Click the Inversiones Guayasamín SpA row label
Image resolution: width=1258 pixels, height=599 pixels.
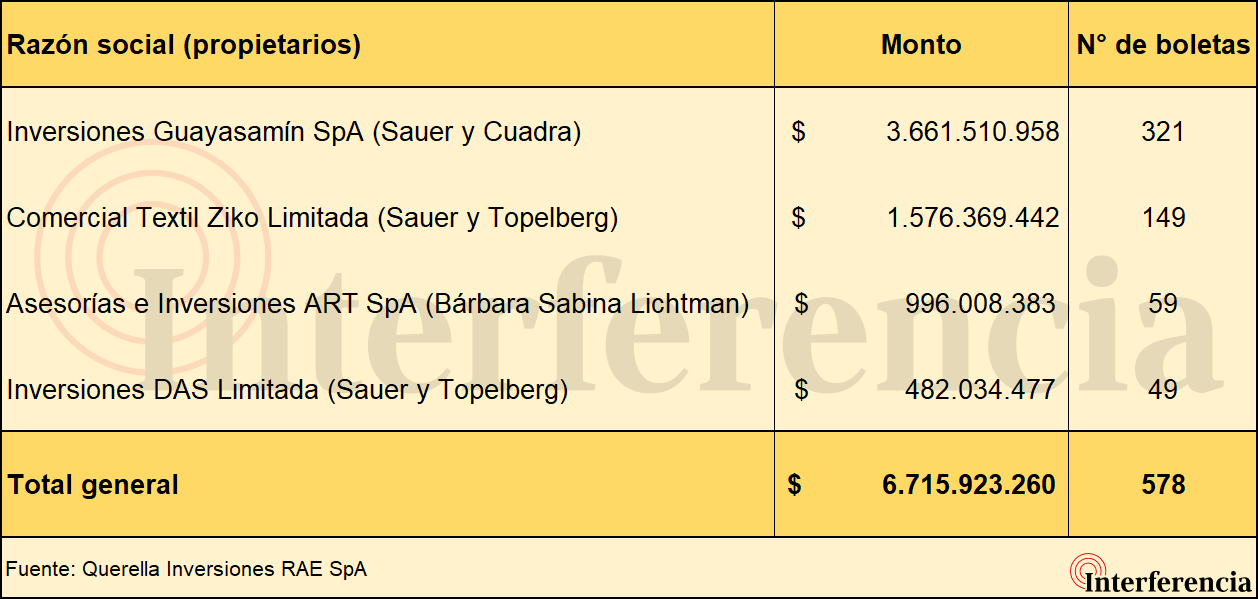[294, 132]
